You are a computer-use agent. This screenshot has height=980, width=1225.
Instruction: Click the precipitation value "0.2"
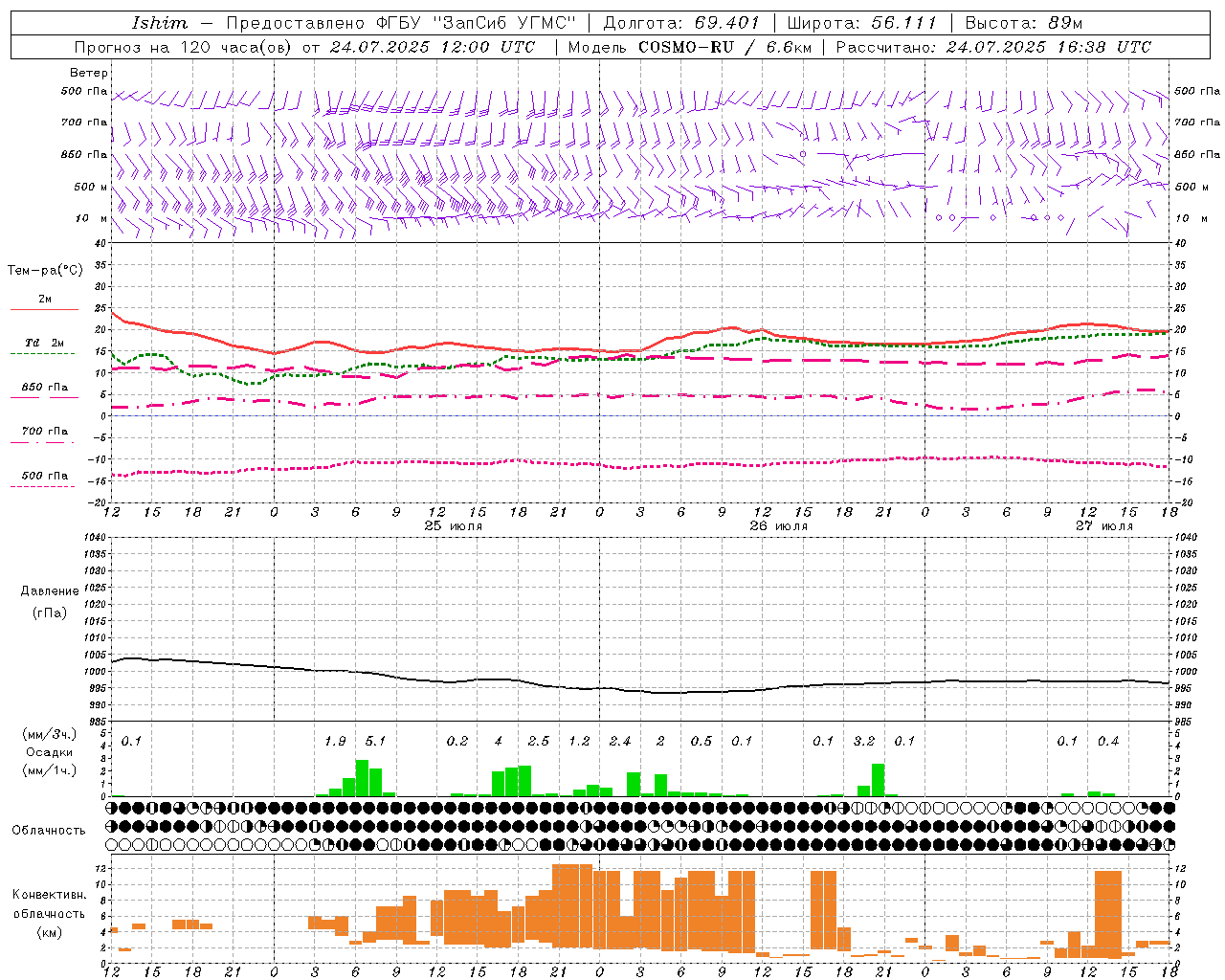coord(457,741)
